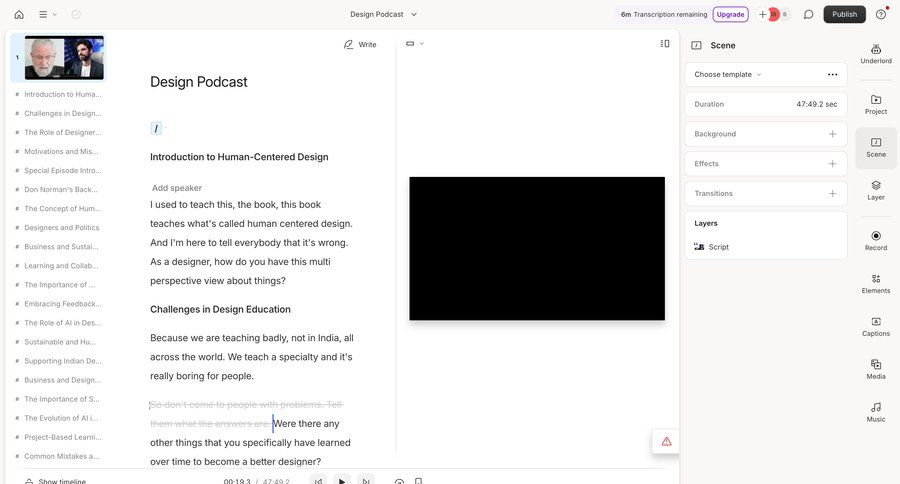This screenshot has width=900, height=484.
Task: Open the comments speech bubble icon
Action: point(808,14)
